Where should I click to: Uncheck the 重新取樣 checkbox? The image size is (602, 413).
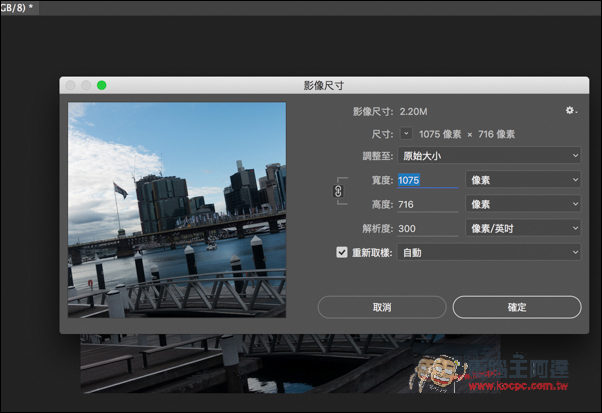(x=342, y=253)
